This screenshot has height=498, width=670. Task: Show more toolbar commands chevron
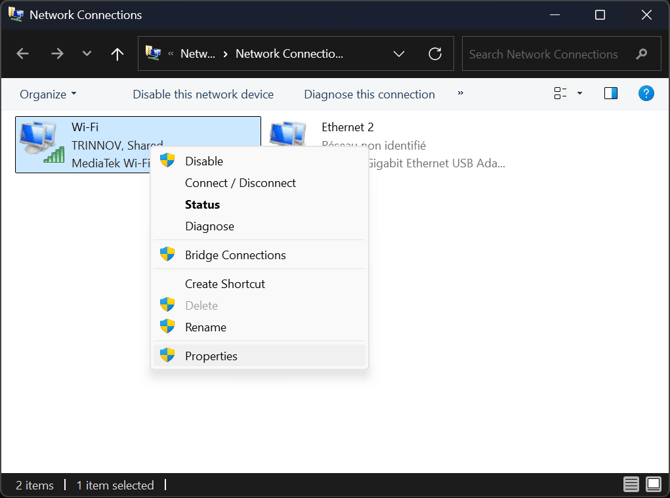coord(460,94)
